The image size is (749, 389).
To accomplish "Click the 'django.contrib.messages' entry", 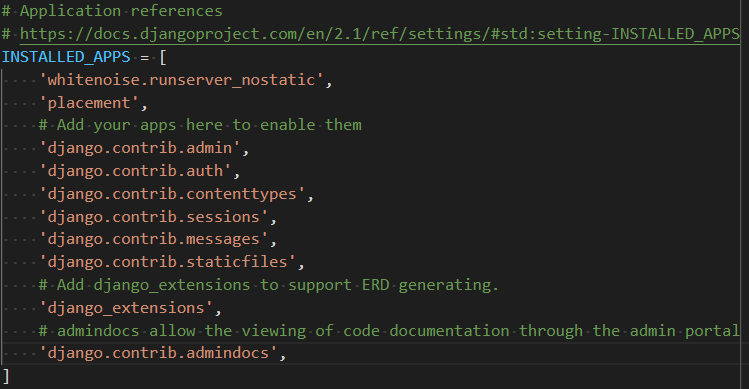I will click(x=153, y=239).
